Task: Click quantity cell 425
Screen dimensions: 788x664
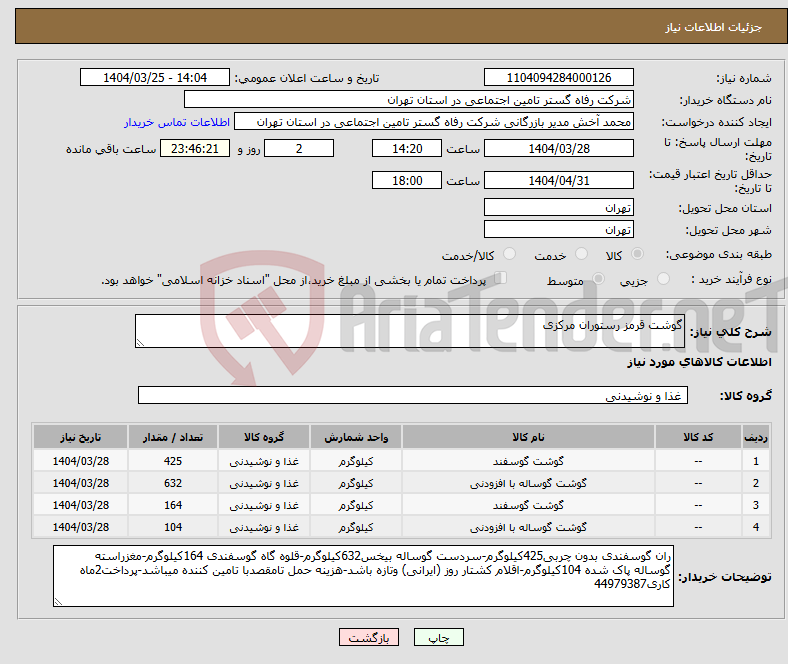Action: [173, 461]
